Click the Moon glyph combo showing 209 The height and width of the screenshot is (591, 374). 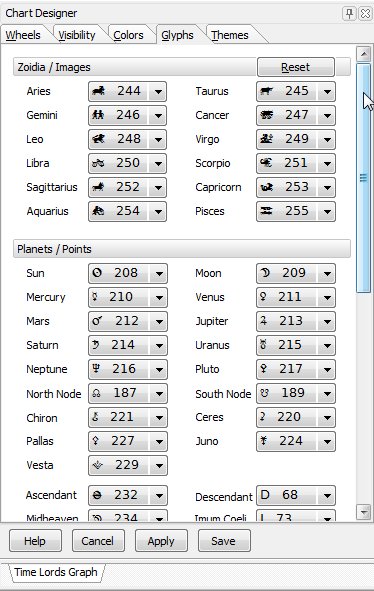tap(296, 273)
